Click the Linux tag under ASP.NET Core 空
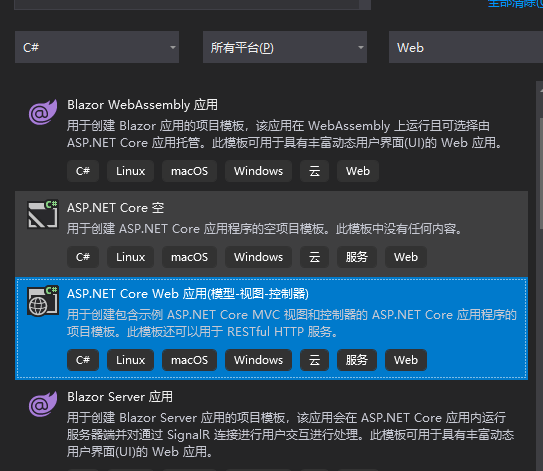Viewport: 543px width, 471px height. click(x=131, y=257)
